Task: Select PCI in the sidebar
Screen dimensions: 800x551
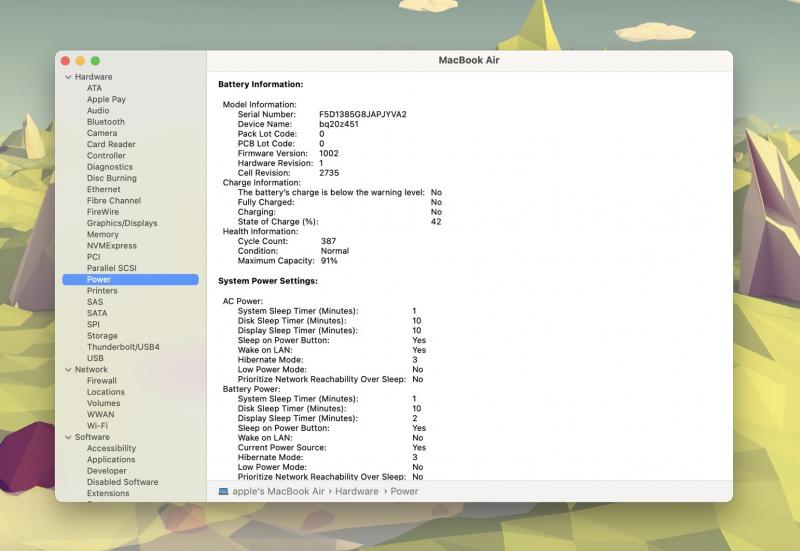Action: coord(93,257)
